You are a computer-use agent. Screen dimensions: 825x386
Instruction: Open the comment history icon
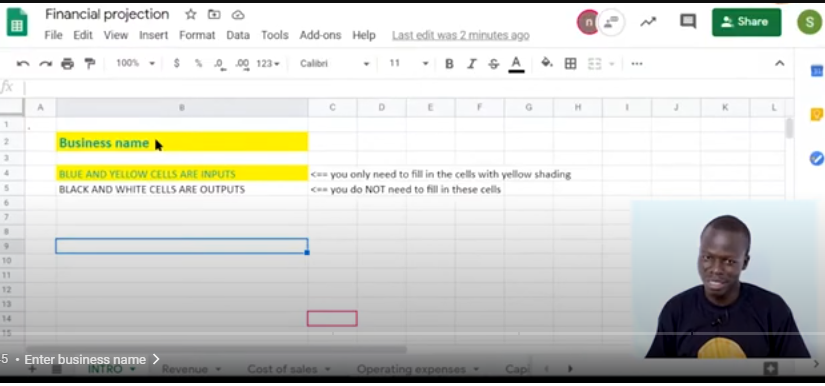coord(688,22)
